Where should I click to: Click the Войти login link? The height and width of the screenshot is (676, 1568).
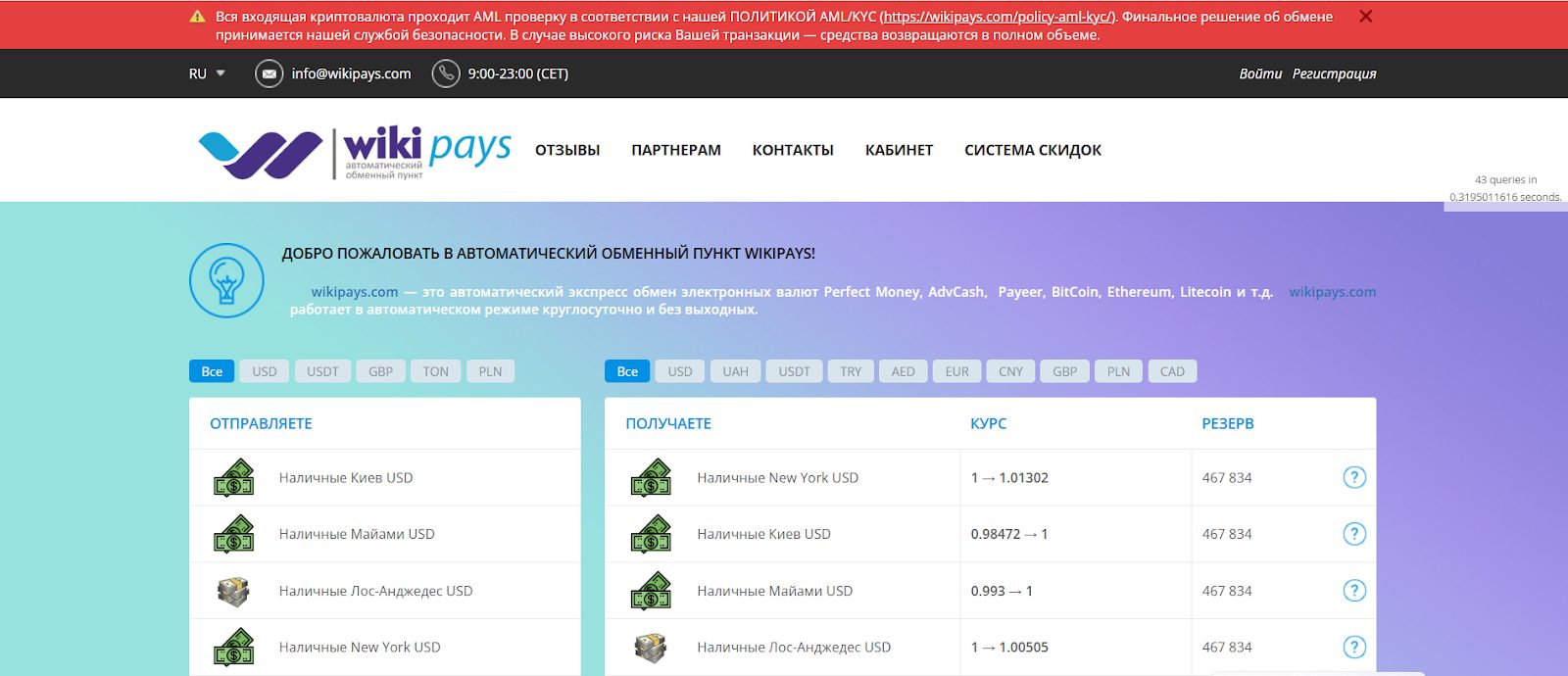(x=1260, y=73)
